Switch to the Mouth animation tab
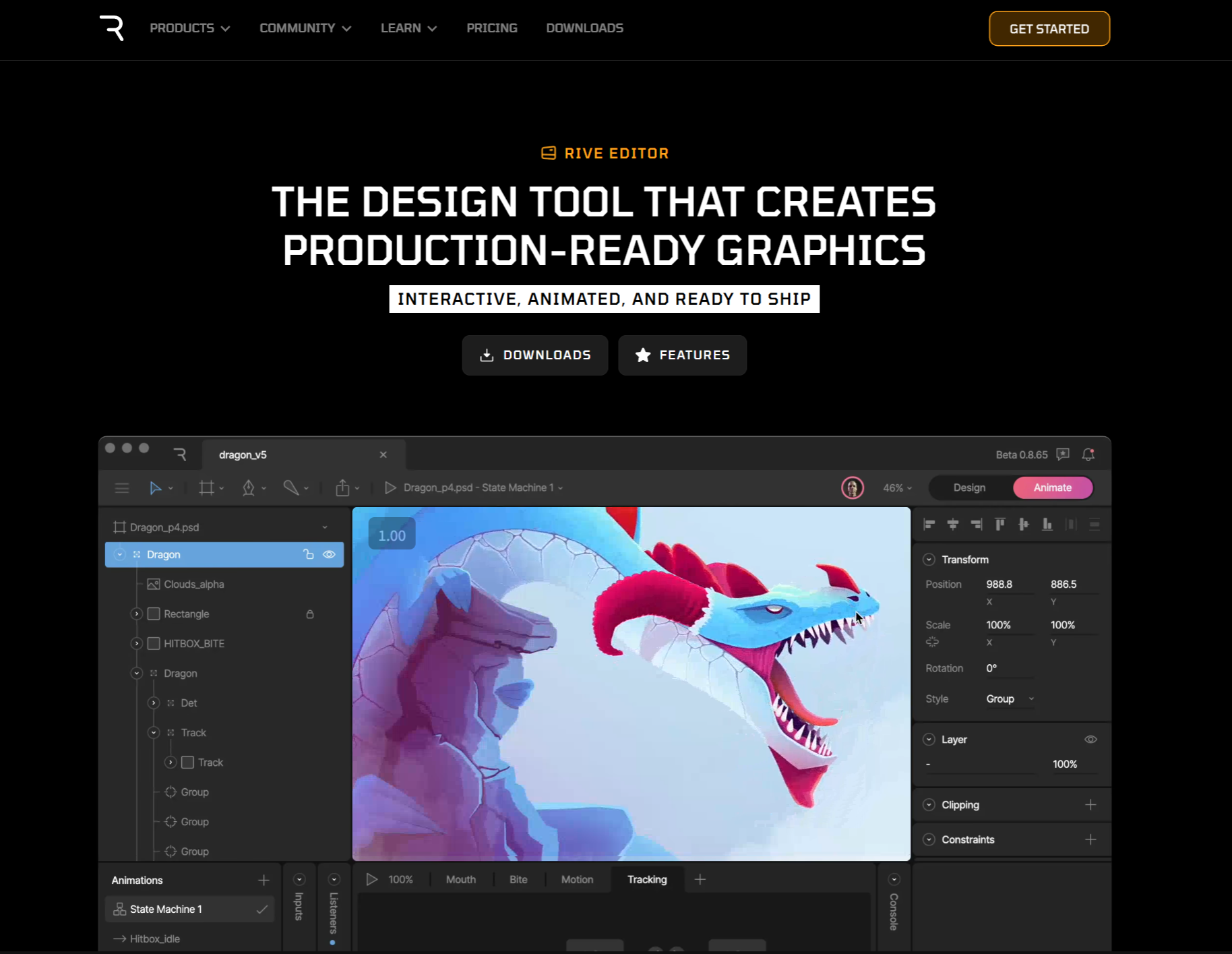This screenshot has height=954, width=1232. pos(460,879)
